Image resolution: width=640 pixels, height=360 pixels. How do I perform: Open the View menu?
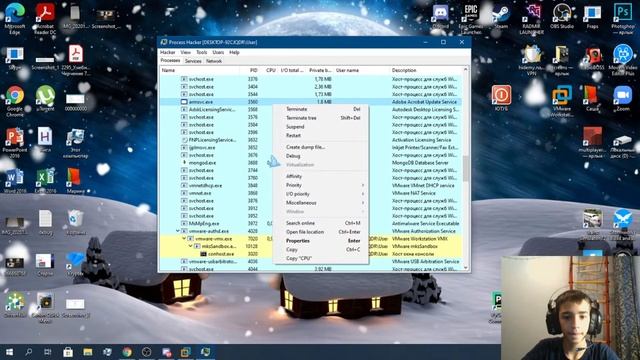[x=186, y=52]
